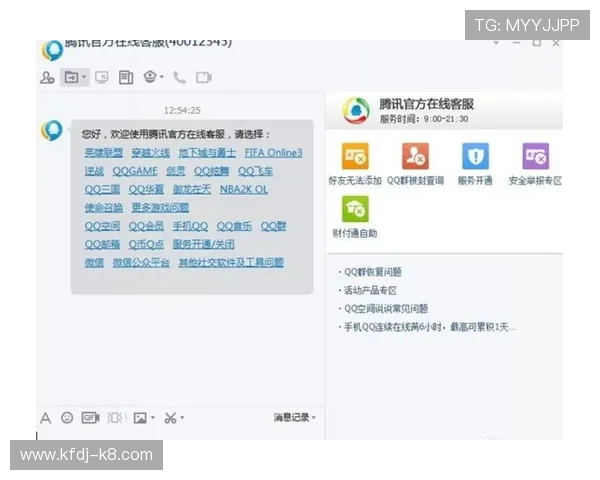Open the send file folder icon

point(71,78)
